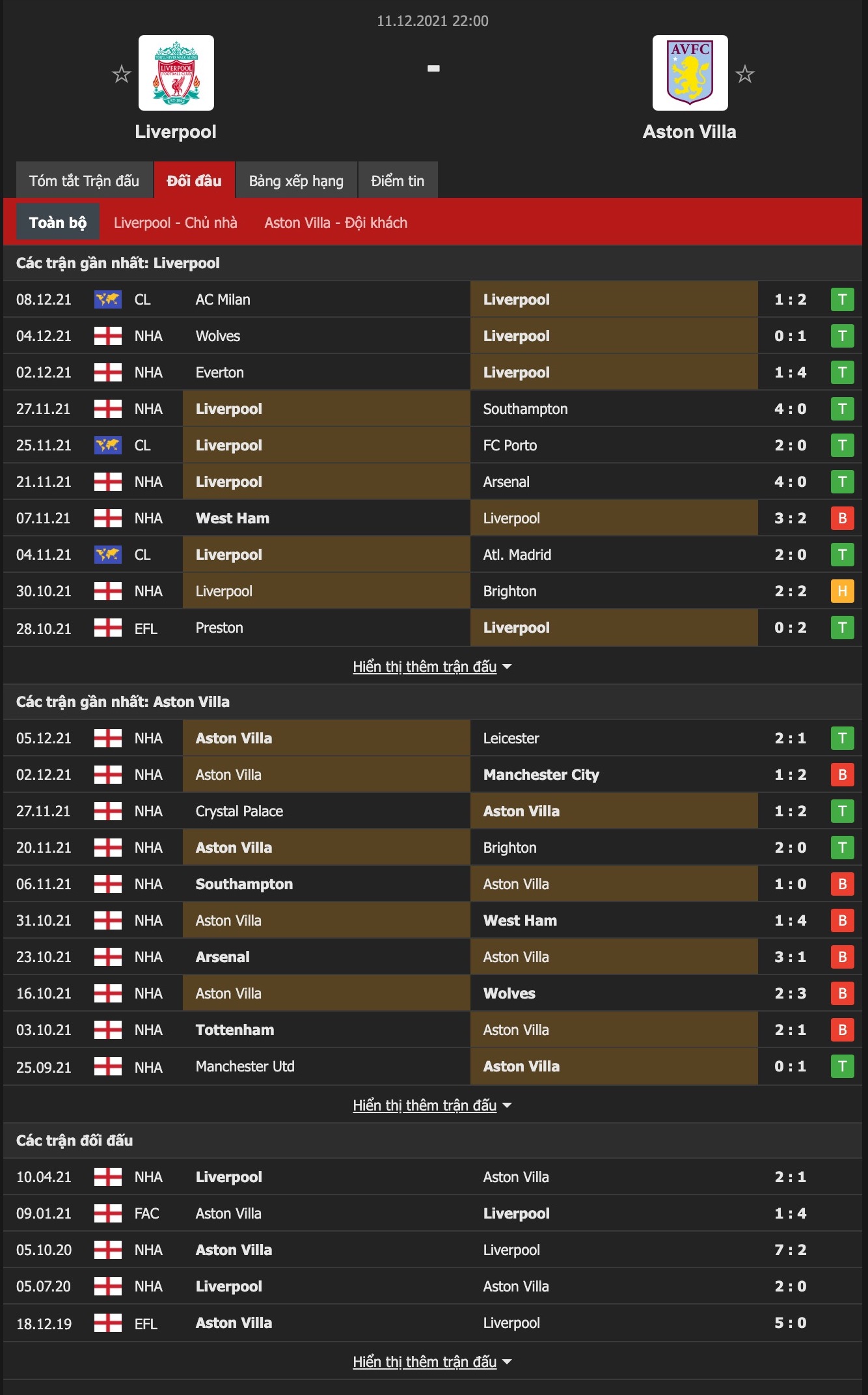Click the 05.07.20 head-to-head date
868x1395 pixels.
[44, 1286]
